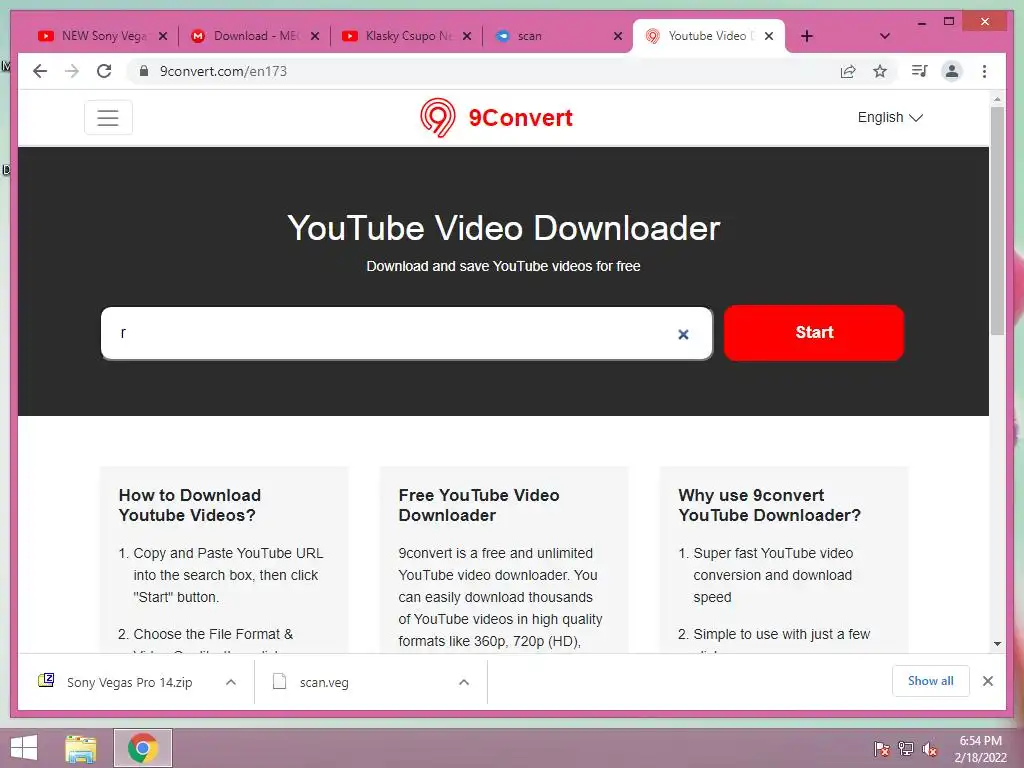Close the downloads bar
The height and width of the screenshot is (768, 1024).
pos(988,681)
